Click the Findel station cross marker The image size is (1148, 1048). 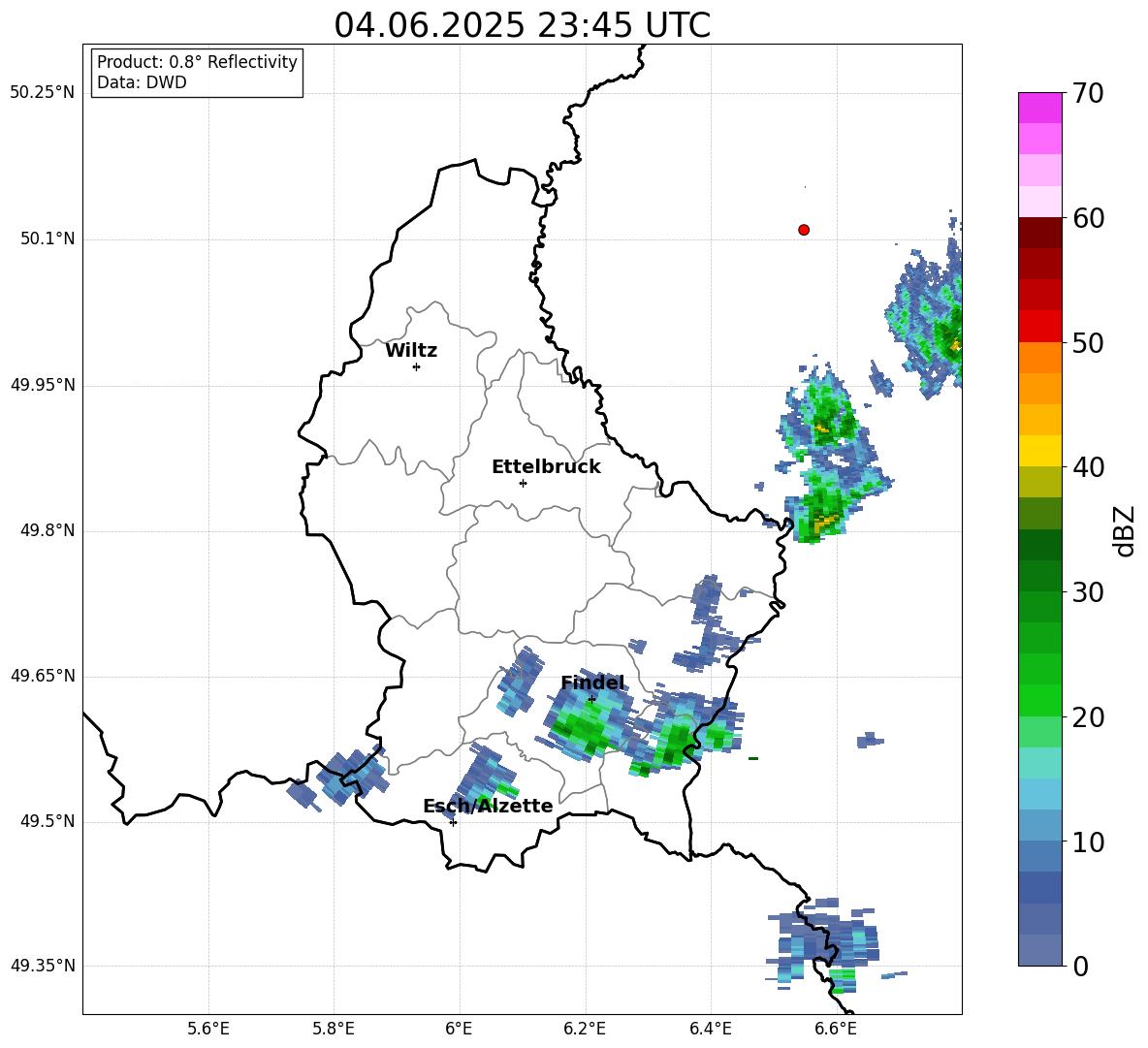coord(591,699)
